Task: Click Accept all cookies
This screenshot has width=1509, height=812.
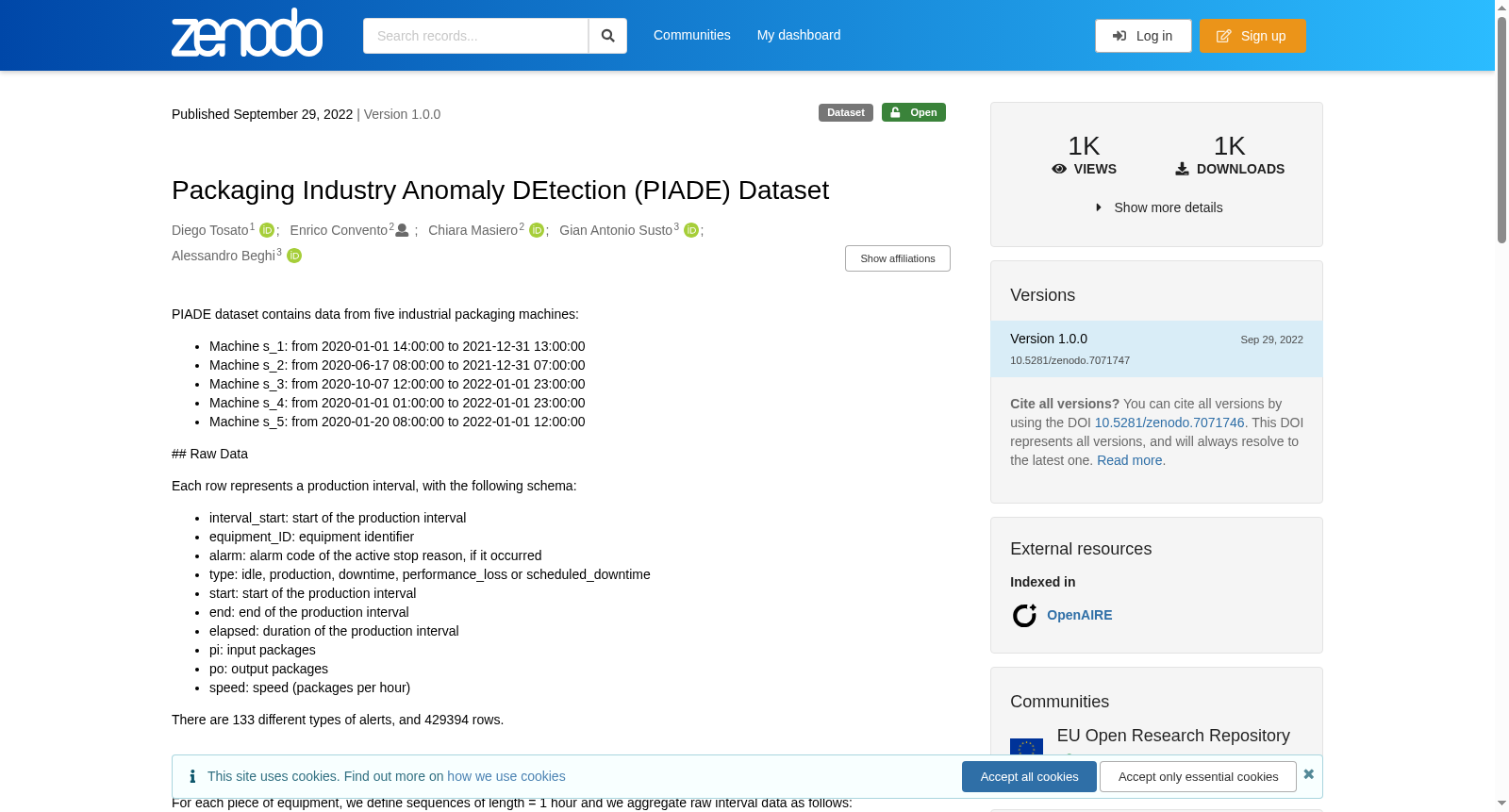Action: (1029, 777)
